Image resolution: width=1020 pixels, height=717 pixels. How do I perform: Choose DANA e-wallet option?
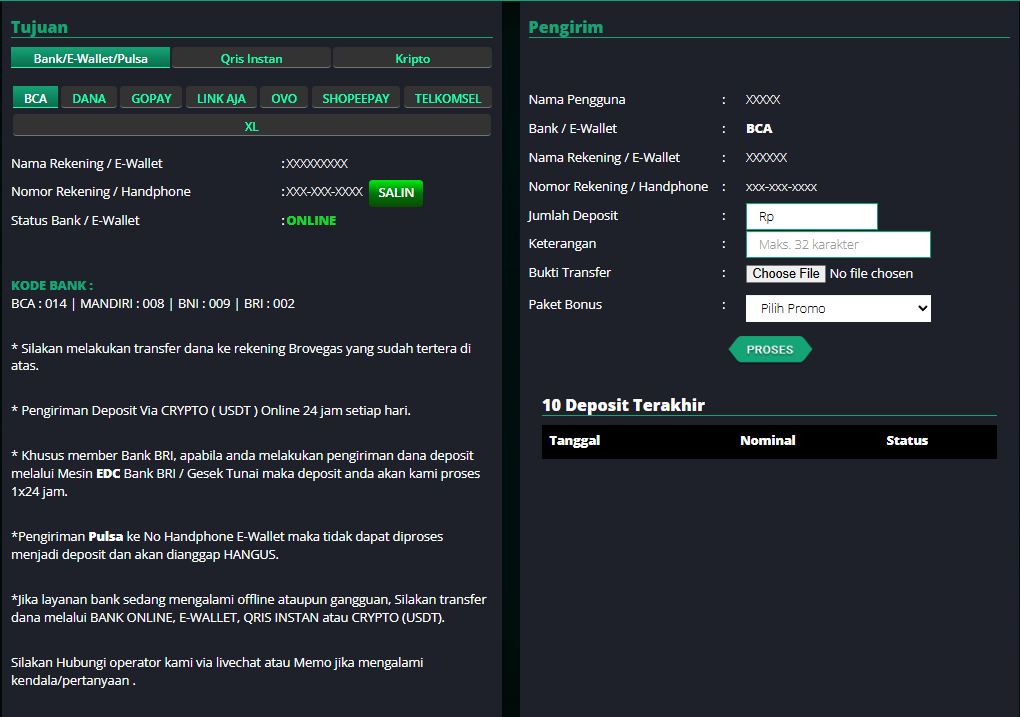pos(89,98)
